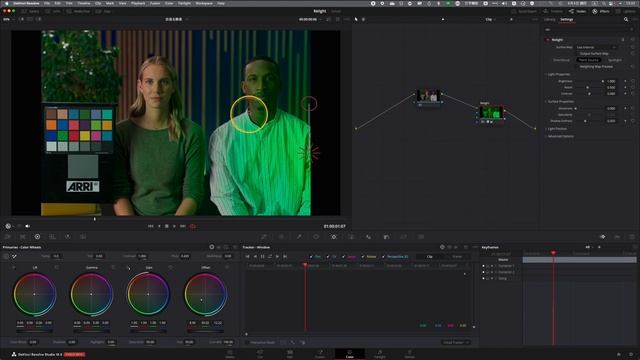Open the RGB Mixer palette
Image resolution: width=640 pixels, height=360 pixels.
[x=67, y=237]
